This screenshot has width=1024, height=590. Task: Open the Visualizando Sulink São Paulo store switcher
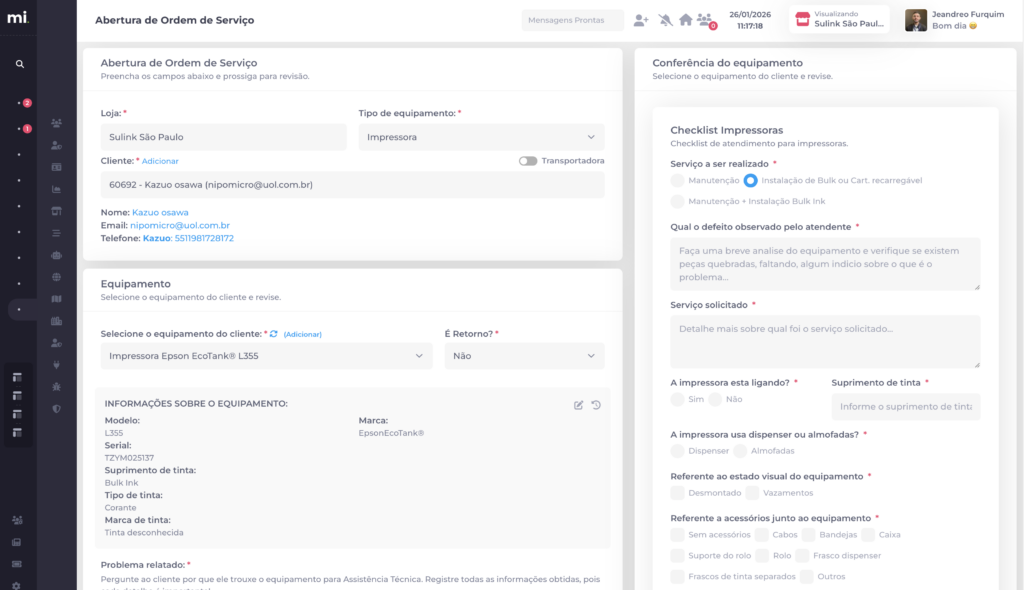point(839,20)
